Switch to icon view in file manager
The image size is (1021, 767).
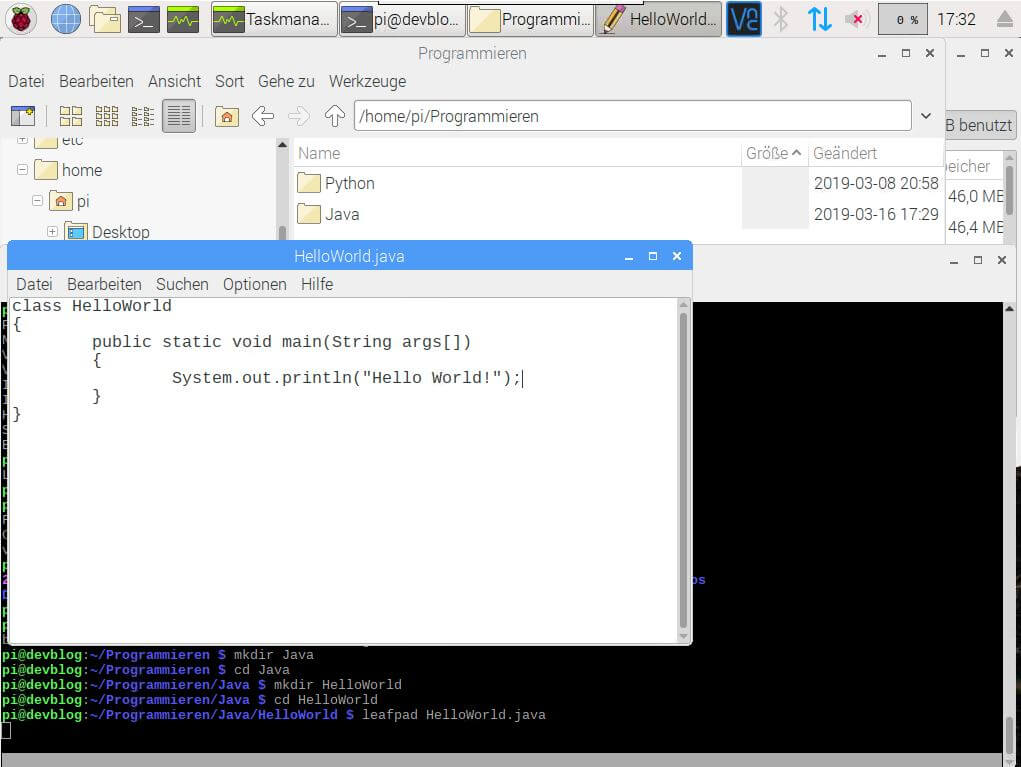(x=71, y=116)
